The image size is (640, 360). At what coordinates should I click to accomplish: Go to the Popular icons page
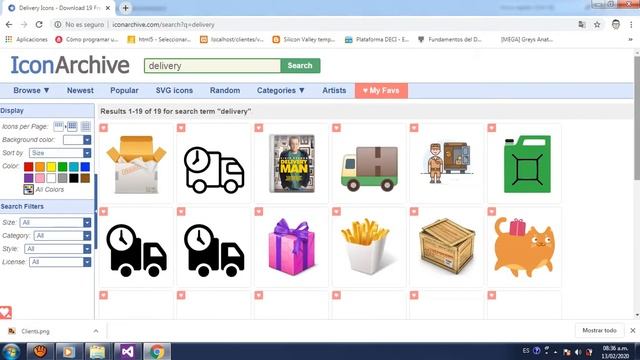(124, 91)
